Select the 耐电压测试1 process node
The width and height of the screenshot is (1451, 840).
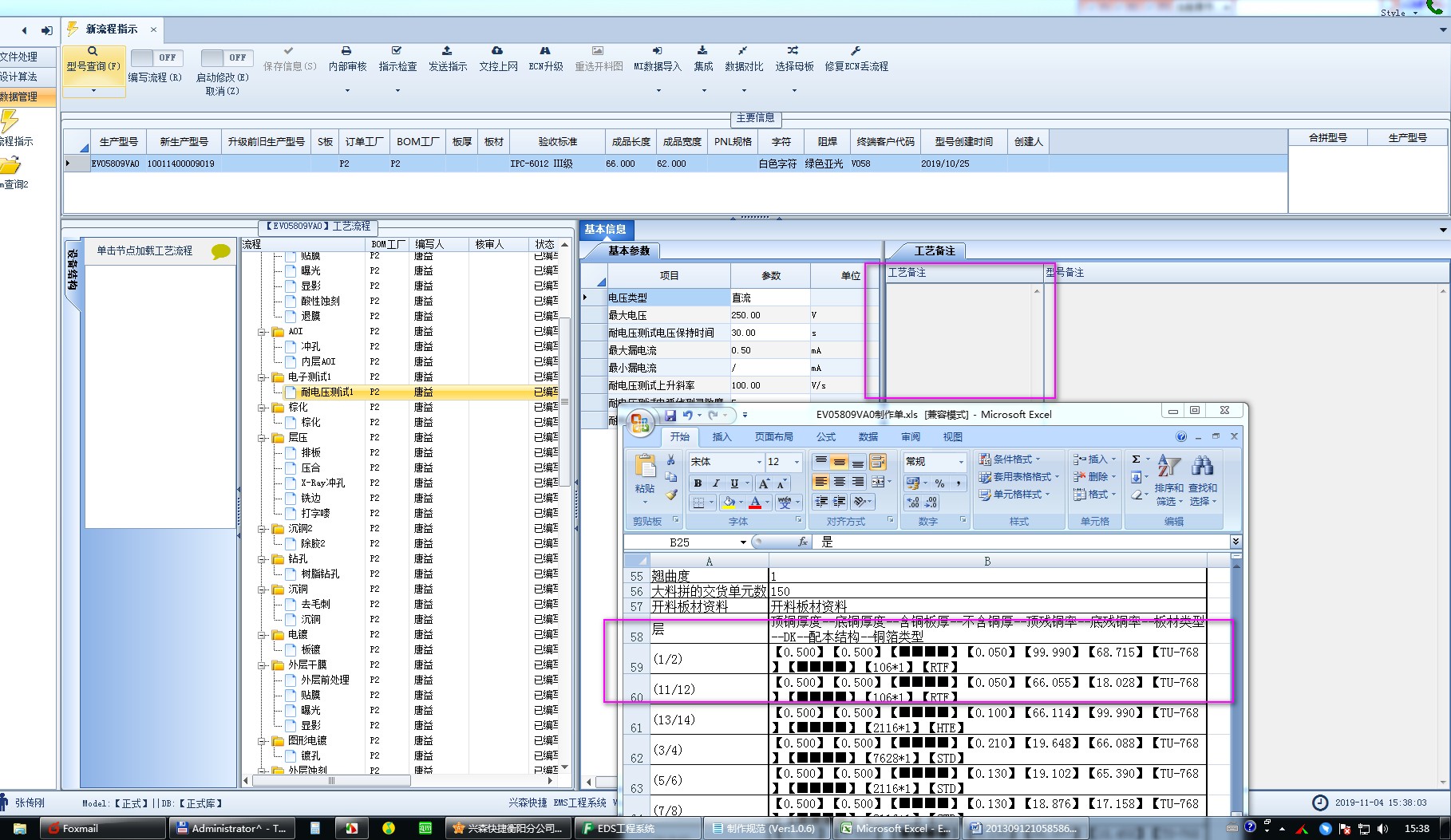(x=326, y=392)
